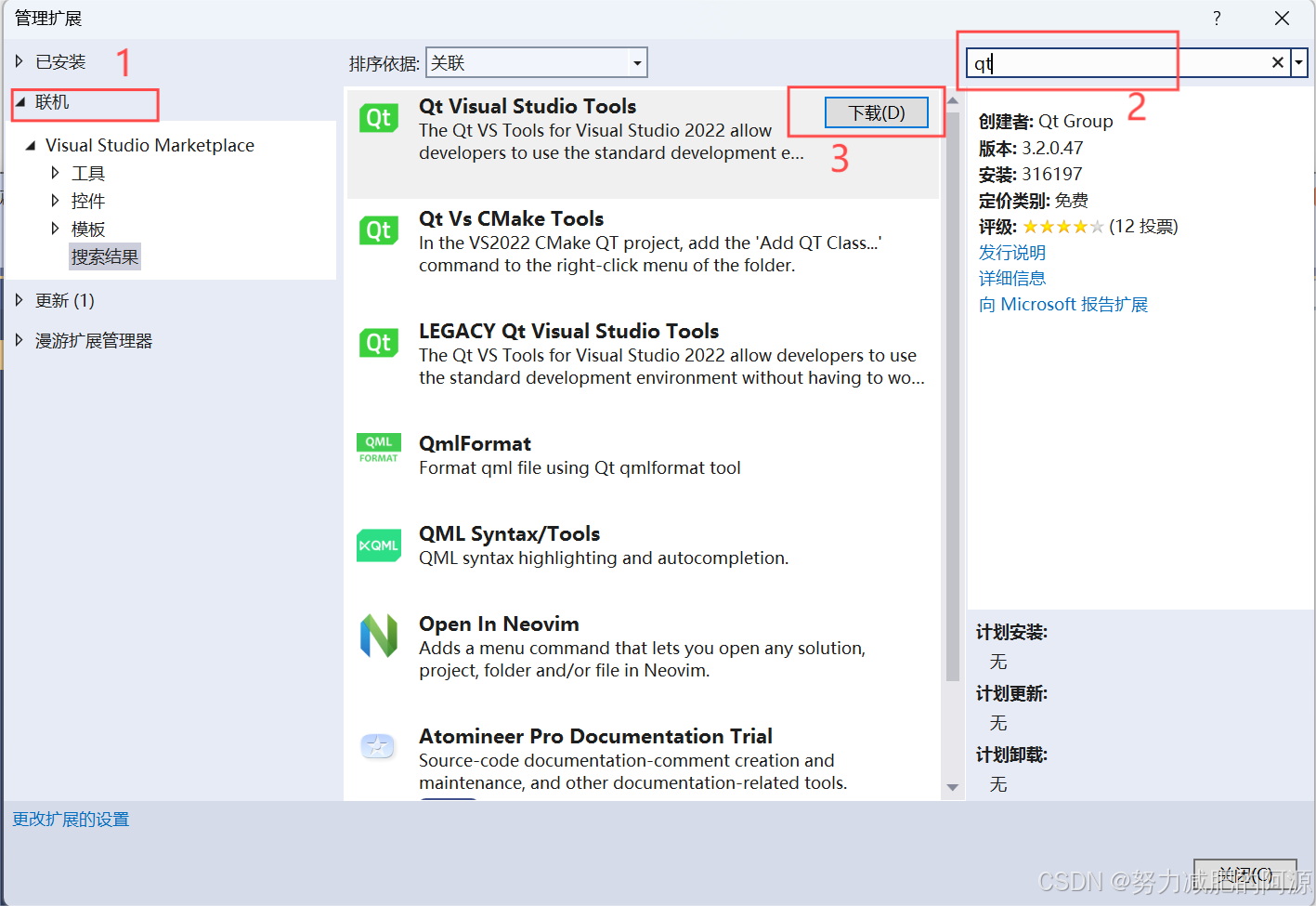Select the Open In Neovim title
Image resolution: width=1316 pixels, height=906 pixels.
click(499, 624)
